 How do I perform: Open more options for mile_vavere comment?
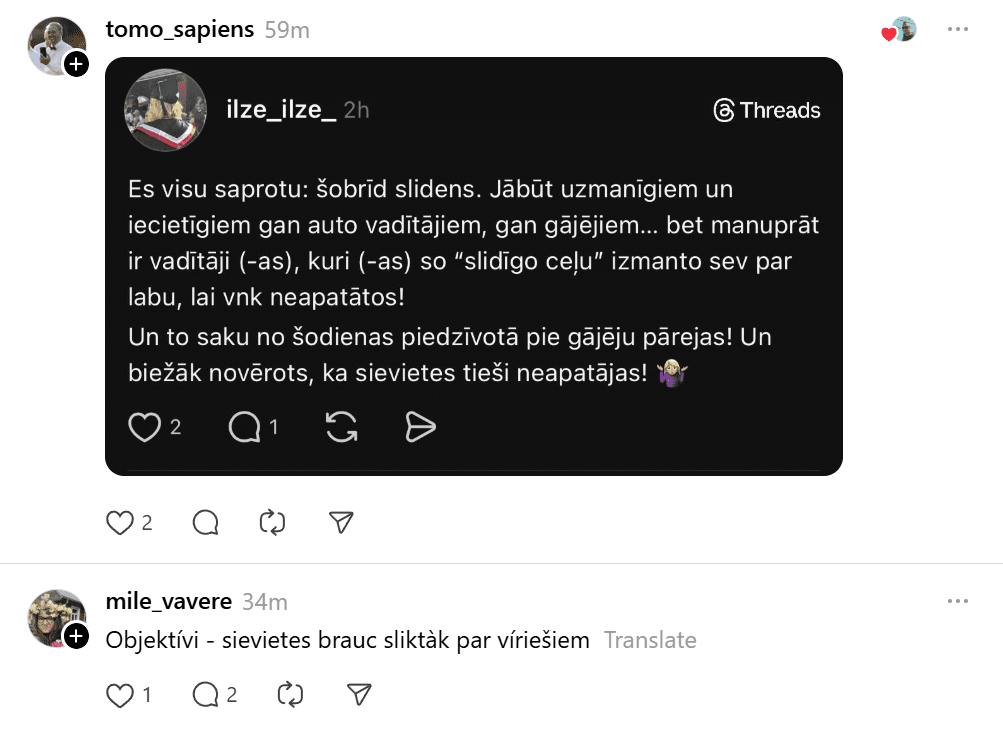958,602
